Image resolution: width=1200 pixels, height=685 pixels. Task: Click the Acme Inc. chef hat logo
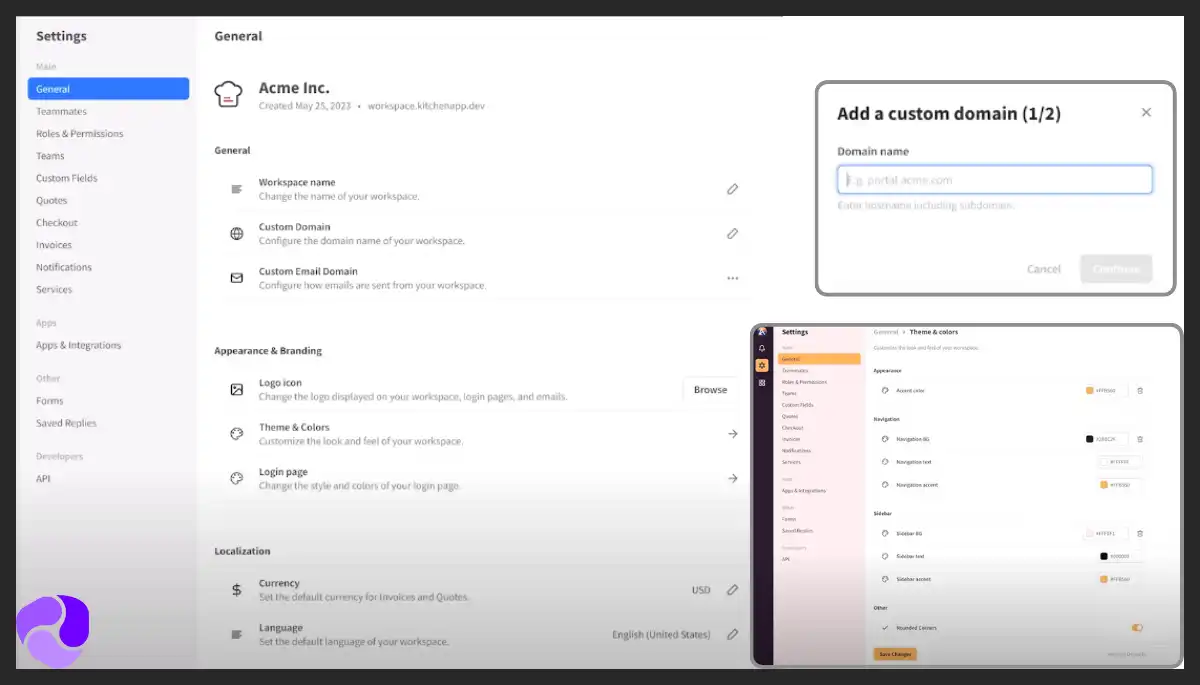tap(229, 95)
